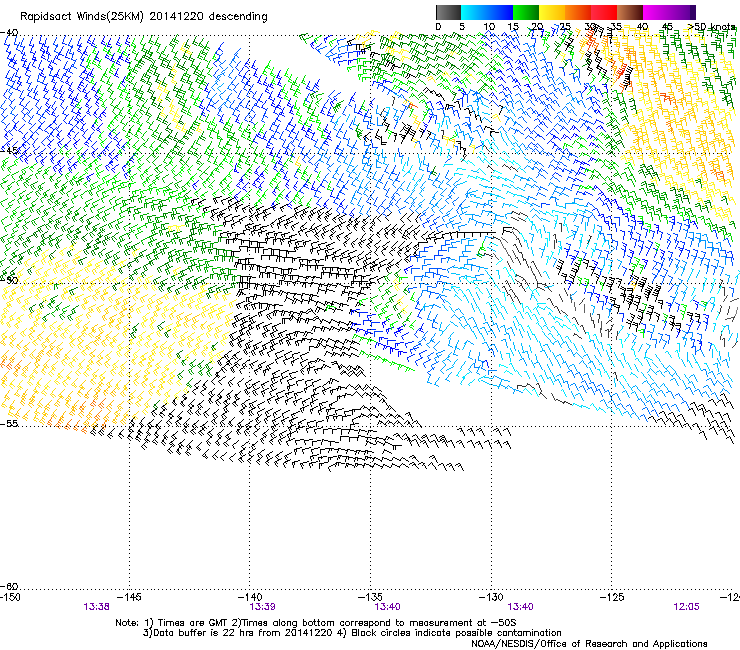Click the "-55" latitude label

[x=9, y=423]
